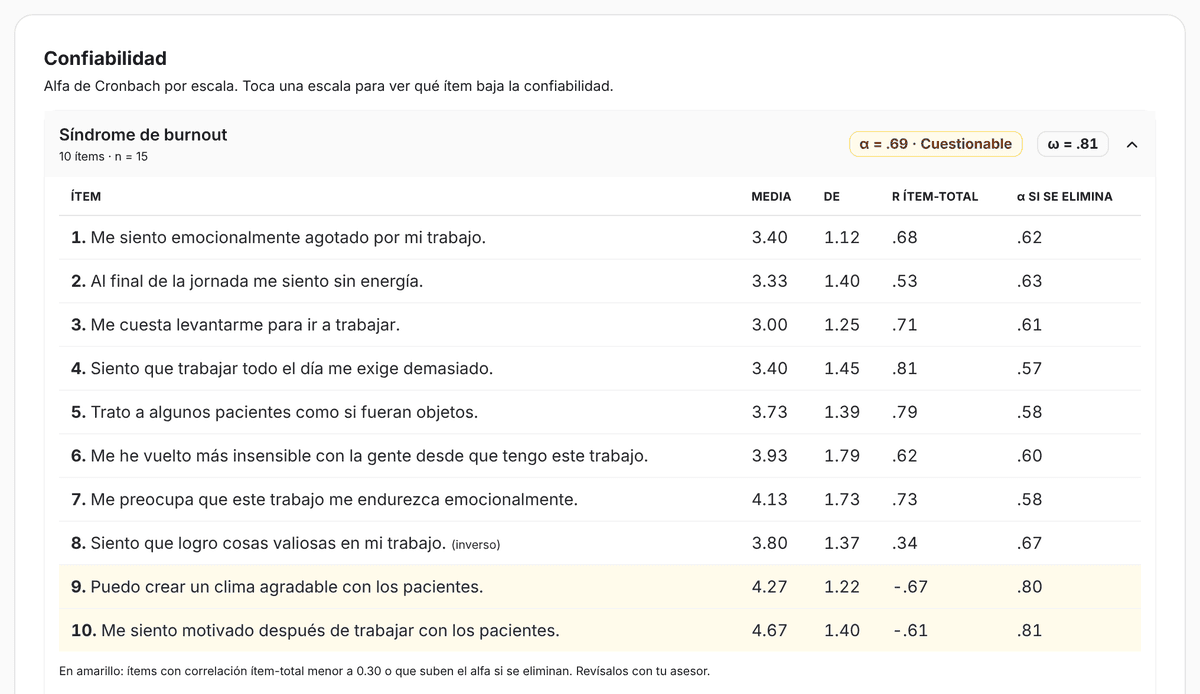Image resolution: width=1200 pixels, height=694 pixels.
Task: Select item 8 'logro cosas valiosas'
Action: 259,543
